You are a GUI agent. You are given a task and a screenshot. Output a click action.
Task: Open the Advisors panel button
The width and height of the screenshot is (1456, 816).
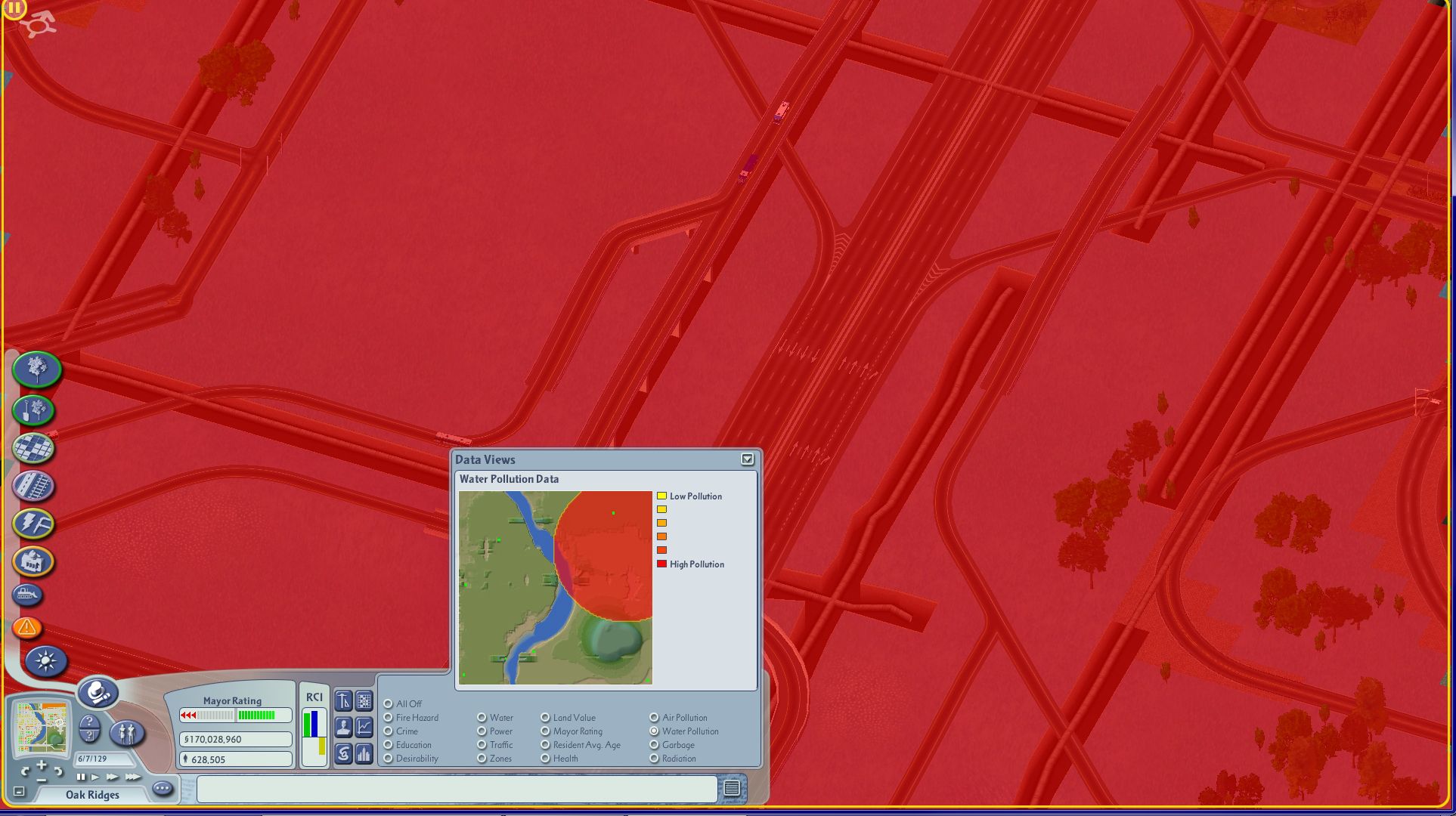(x=343, y=728)
